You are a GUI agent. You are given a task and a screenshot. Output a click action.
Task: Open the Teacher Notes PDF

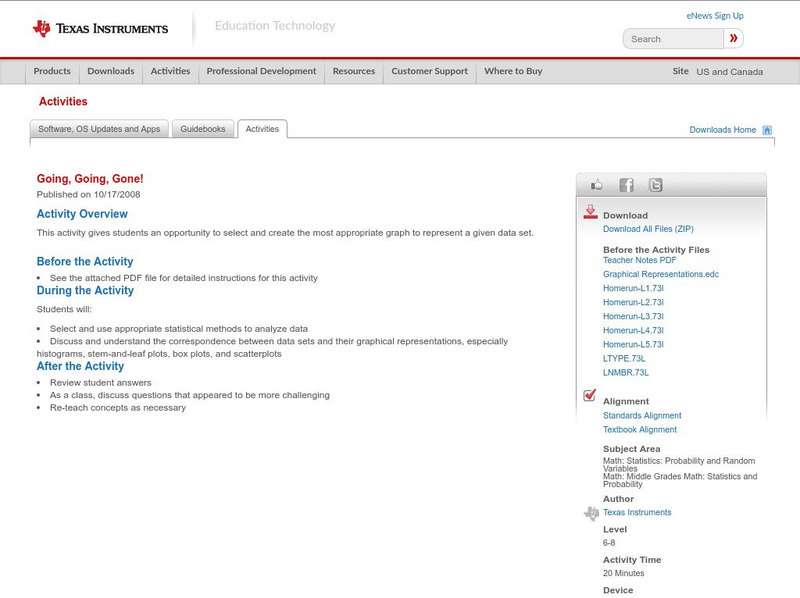coord(639,260)
